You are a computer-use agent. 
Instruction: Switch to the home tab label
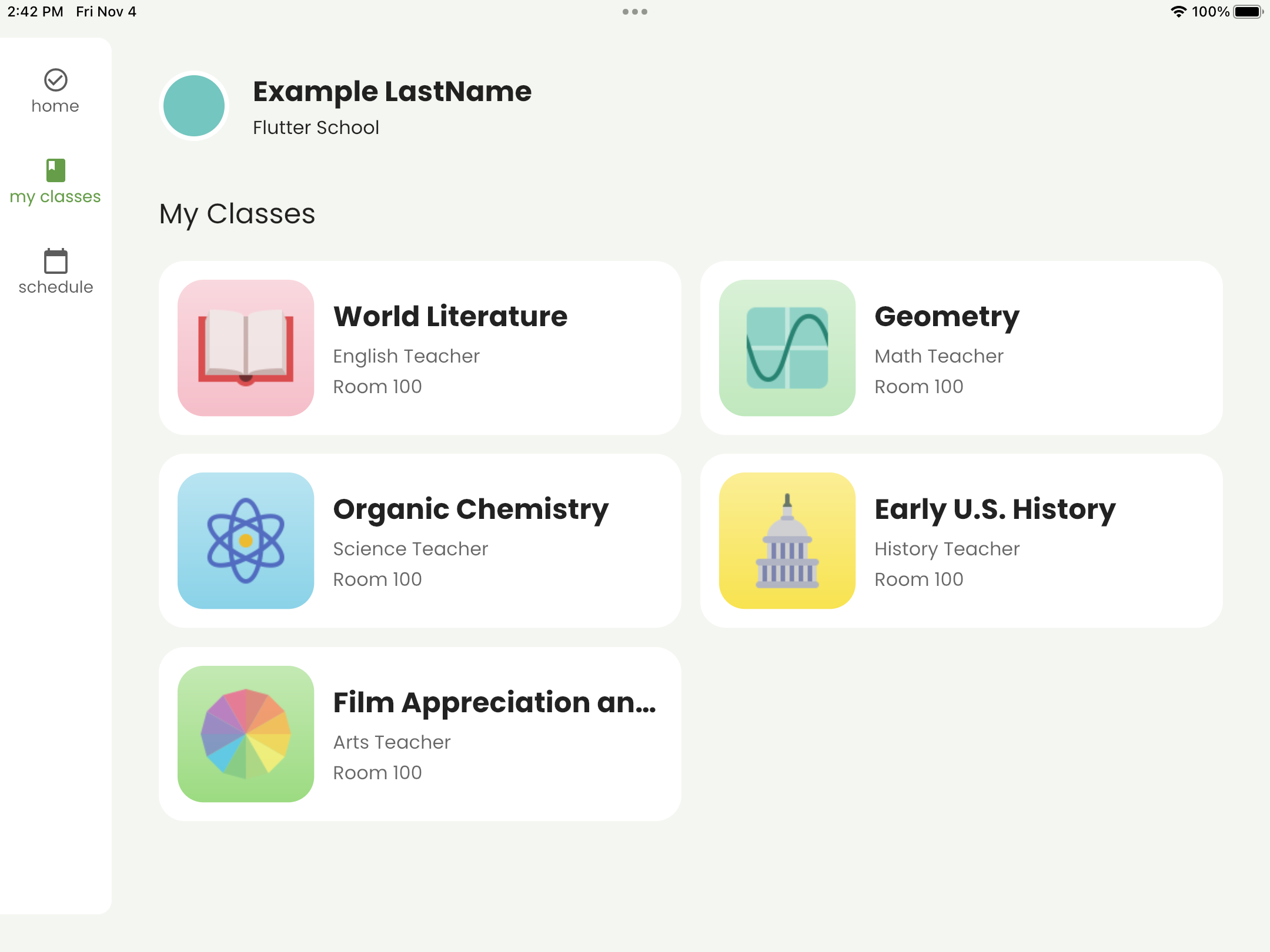(x=55, y=106)
